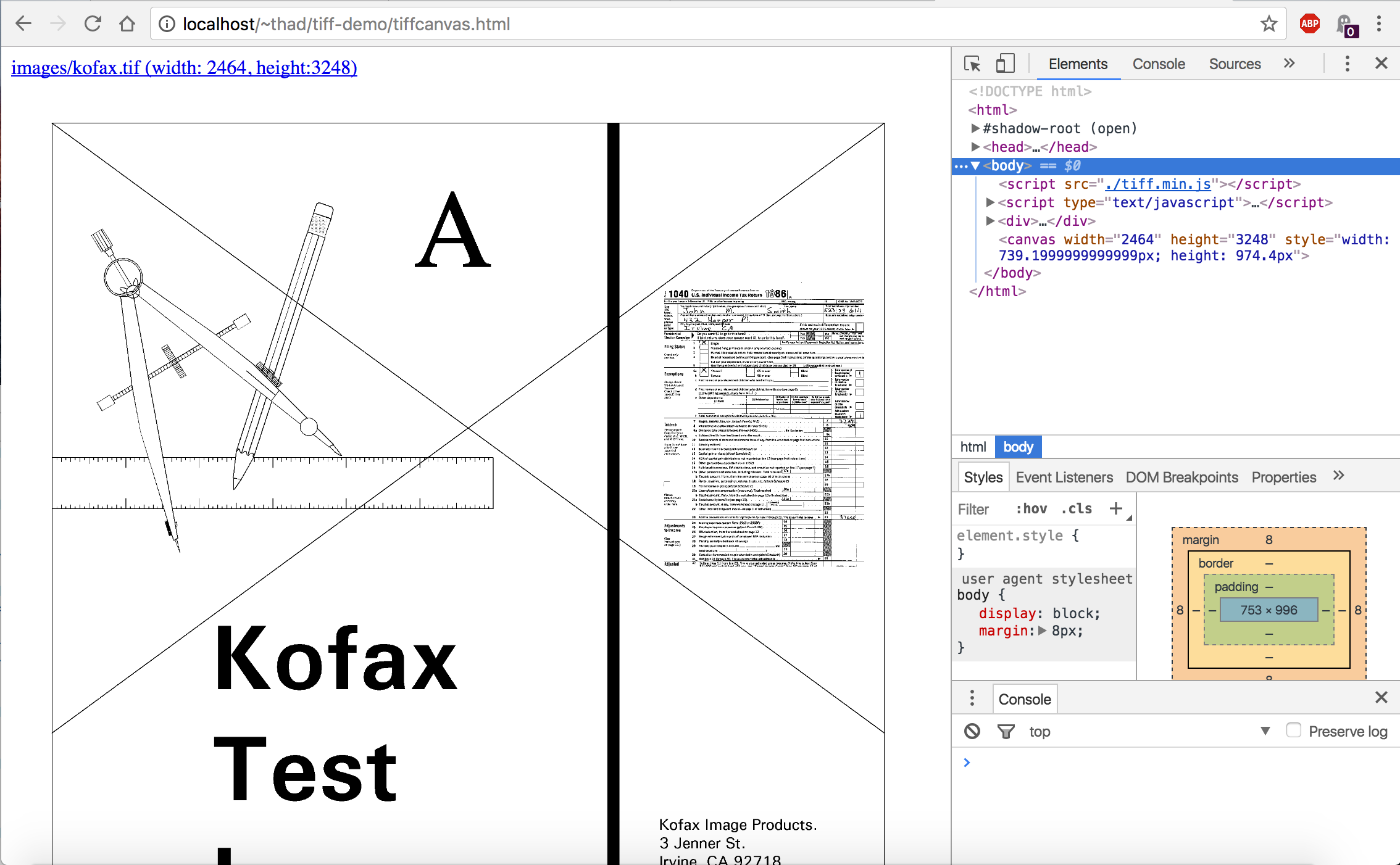Open the DOM Breakpoints tab

(x=1181, y=477)
